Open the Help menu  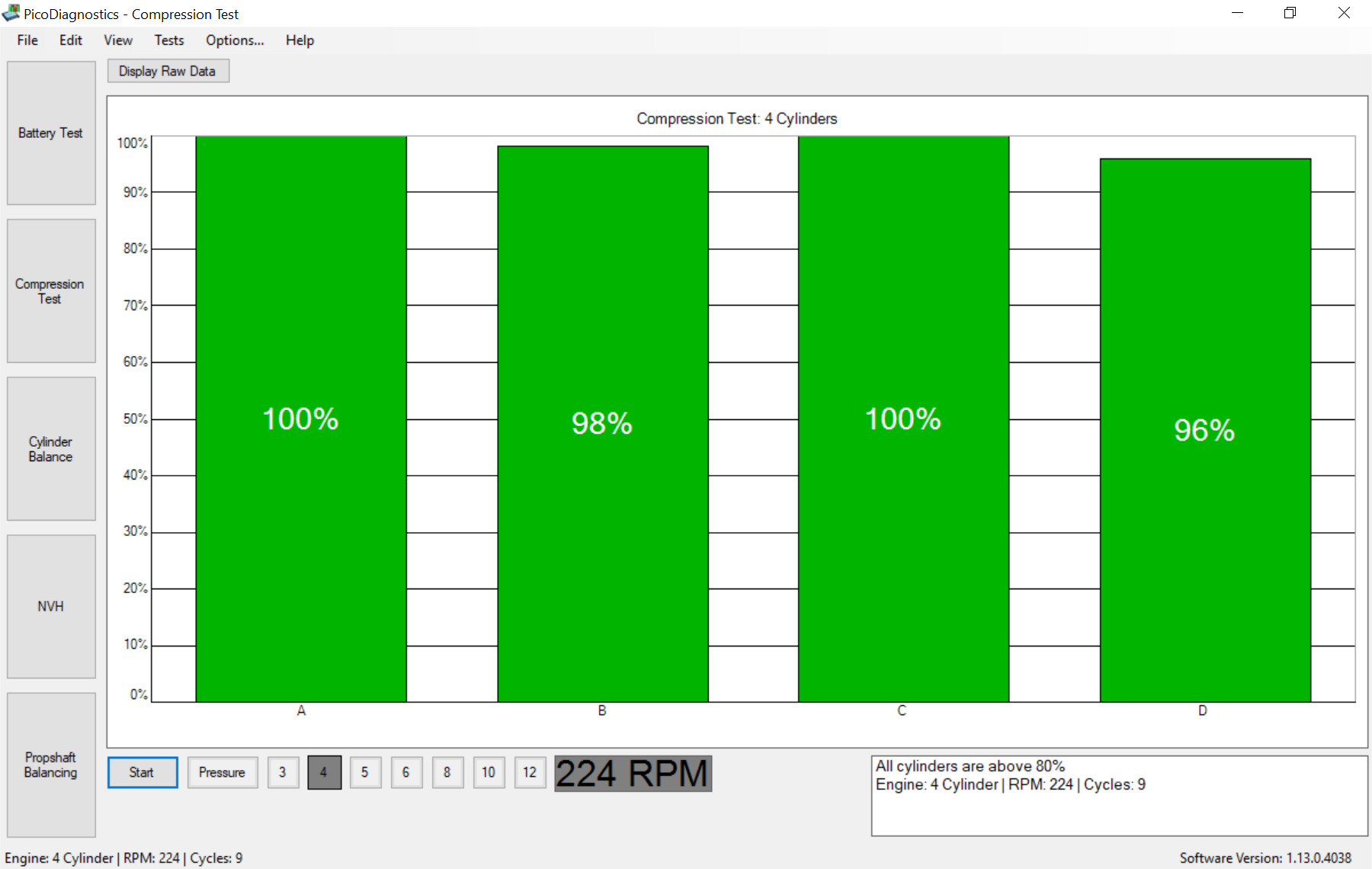(300, 40)
